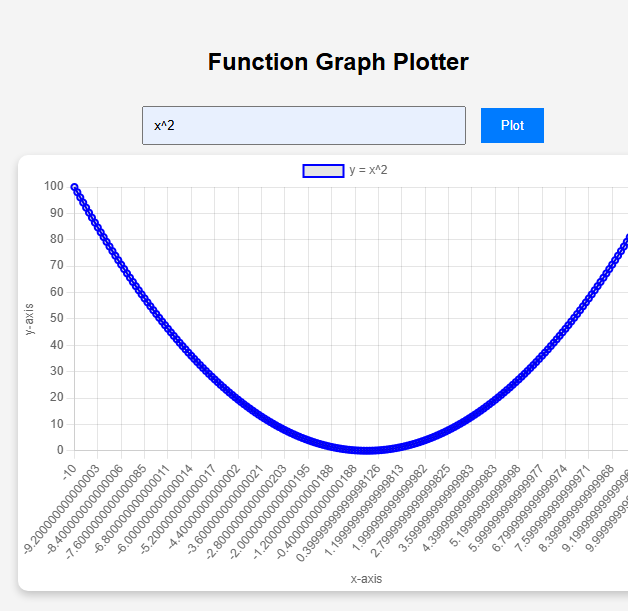Click the '5.199999999999983' x-axis tick label
The height and width of the screenshot is (611, 628).
(489, 505)
